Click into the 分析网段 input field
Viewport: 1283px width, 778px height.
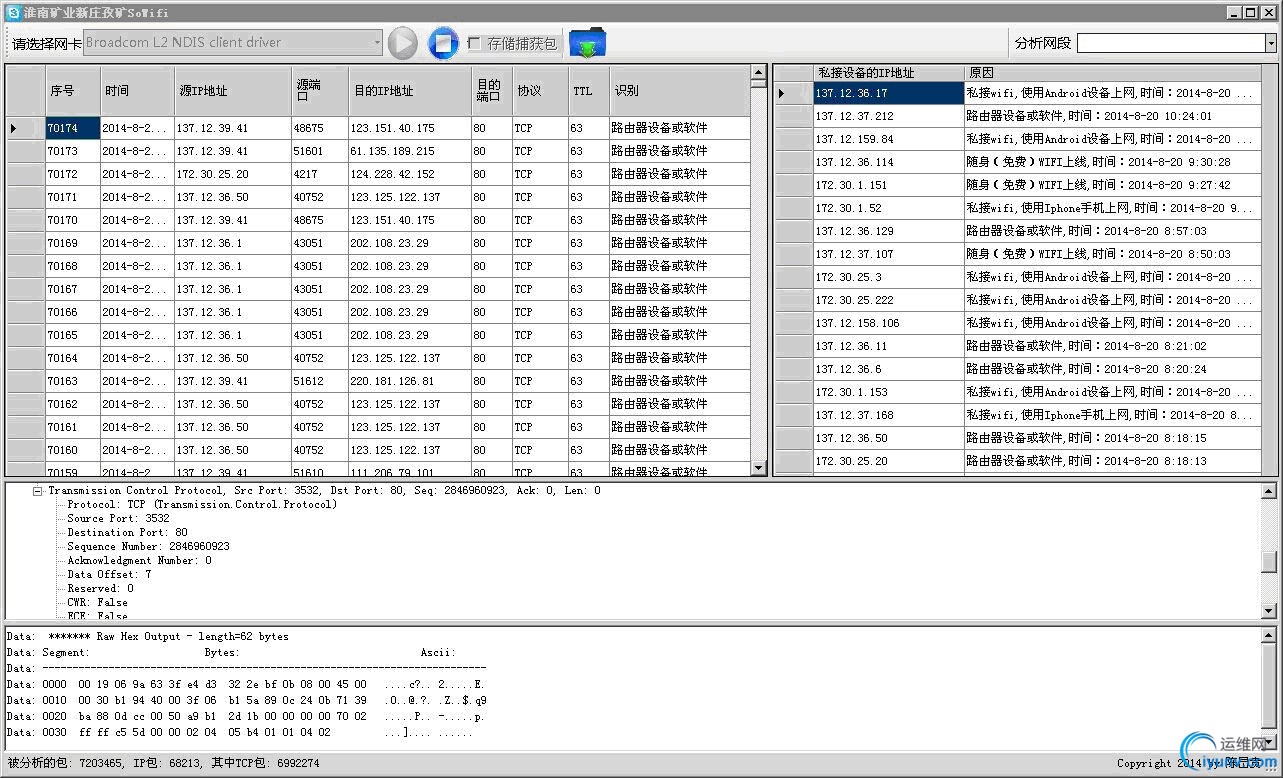pyautogui.click(x=1171, y=43)
